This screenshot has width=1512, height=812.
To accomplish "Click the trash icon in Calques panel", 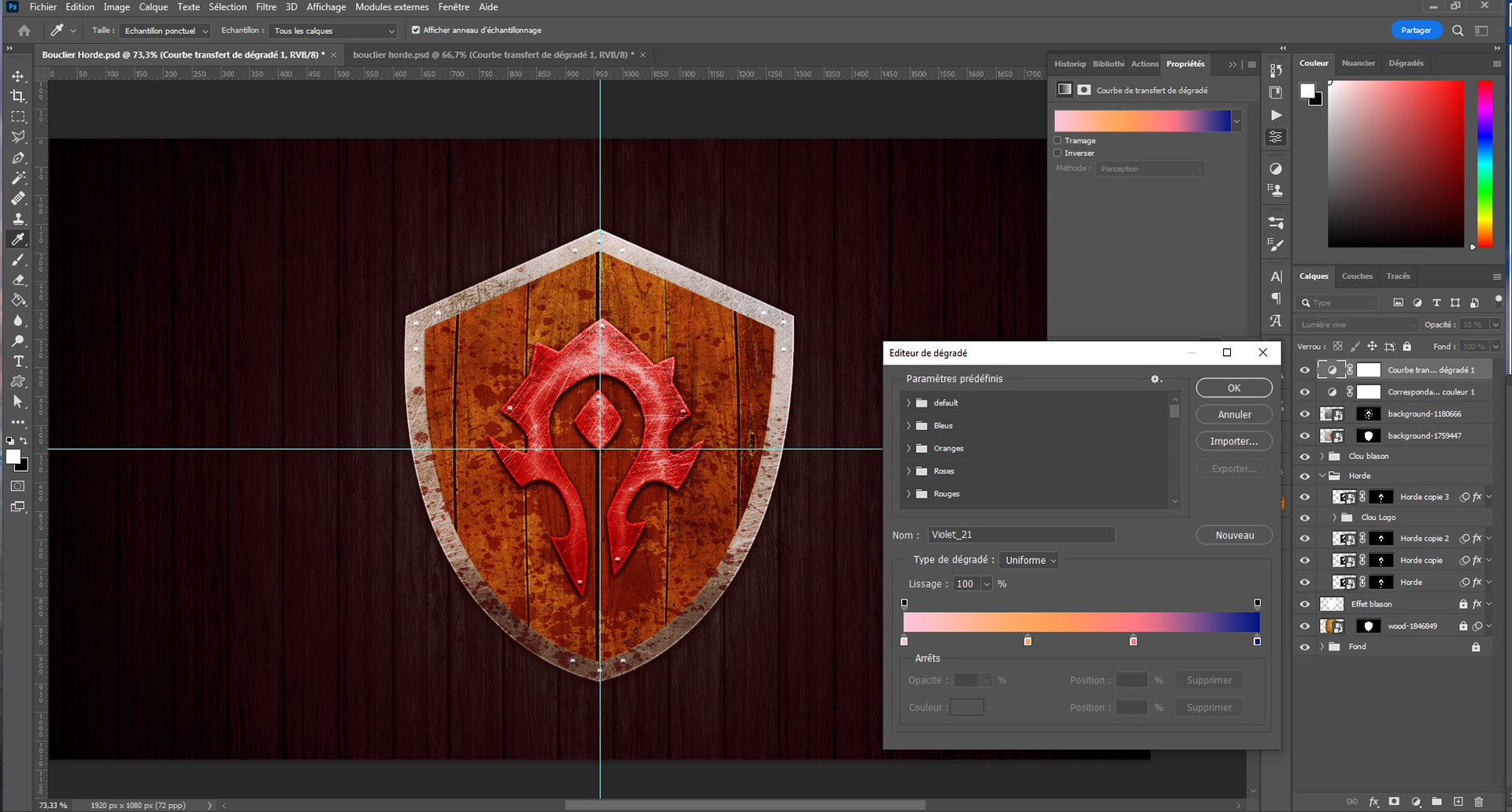I will point(1478,802).
